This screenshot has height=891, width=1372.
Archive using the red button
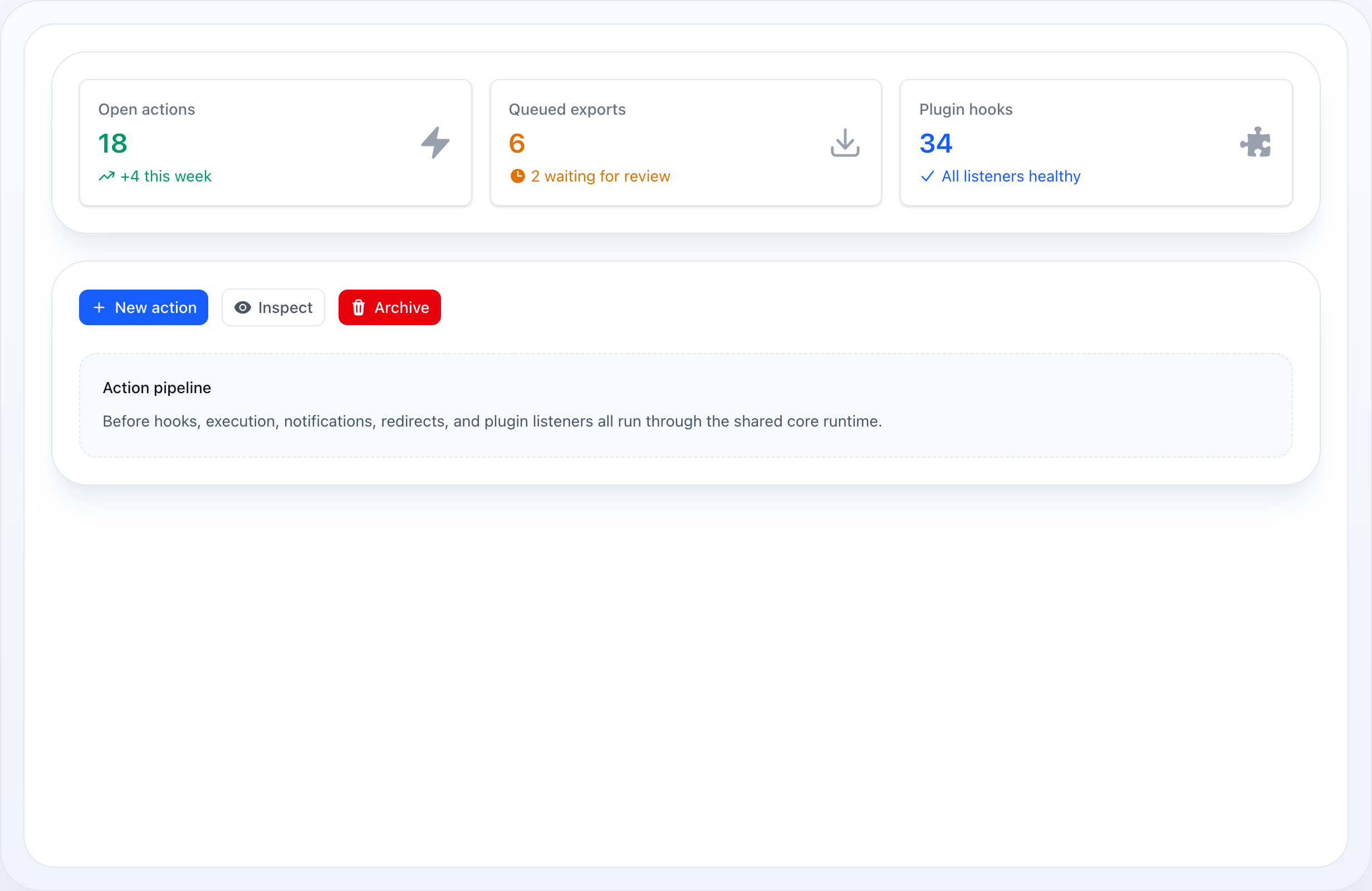[x=390, y=308]
